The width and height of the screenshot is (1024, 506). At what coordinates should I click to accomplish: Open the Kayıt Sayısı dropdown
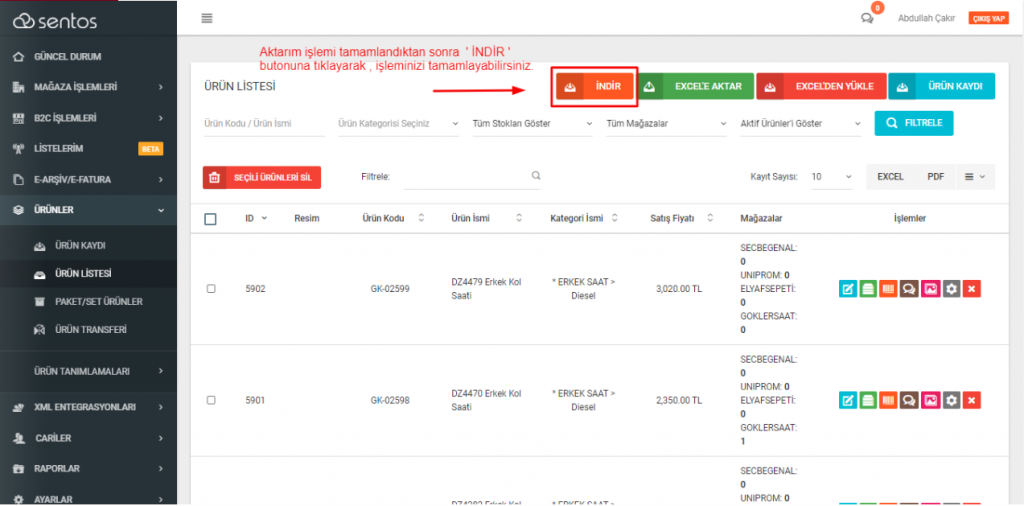point(831,177)
